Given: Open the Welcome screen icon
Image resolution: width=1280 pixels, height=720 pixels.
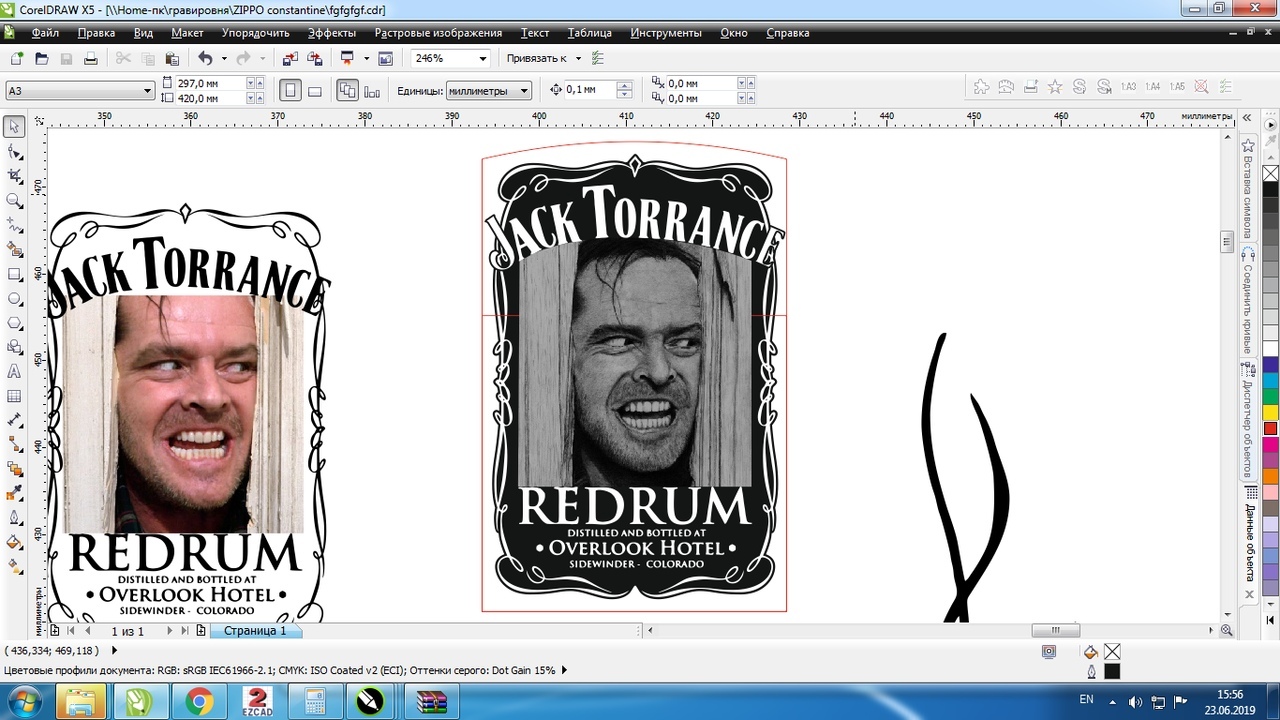Looking at the screenshot, I should coord(385,58).
